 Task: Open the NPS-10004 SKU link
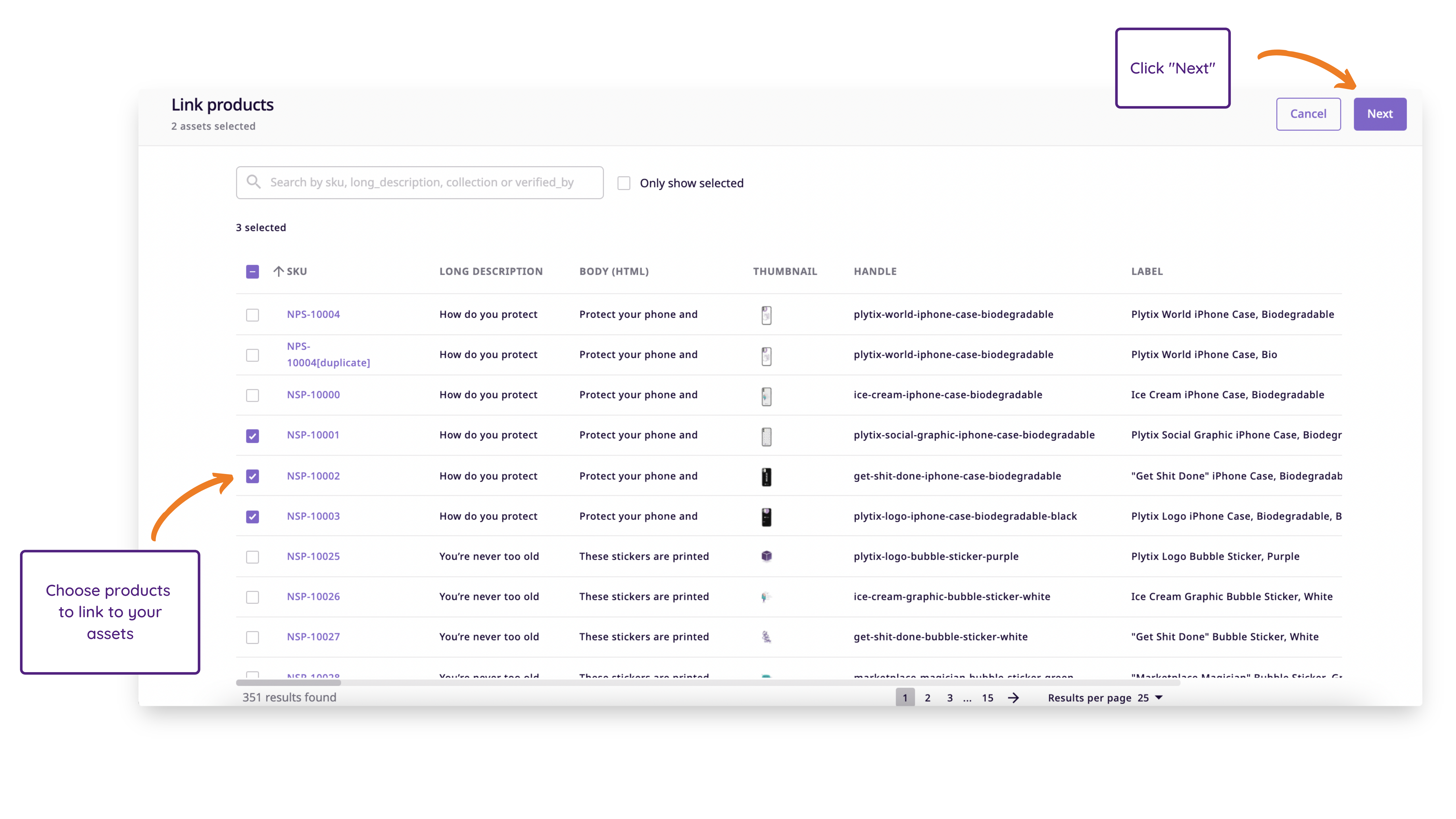tap(313, 314)
